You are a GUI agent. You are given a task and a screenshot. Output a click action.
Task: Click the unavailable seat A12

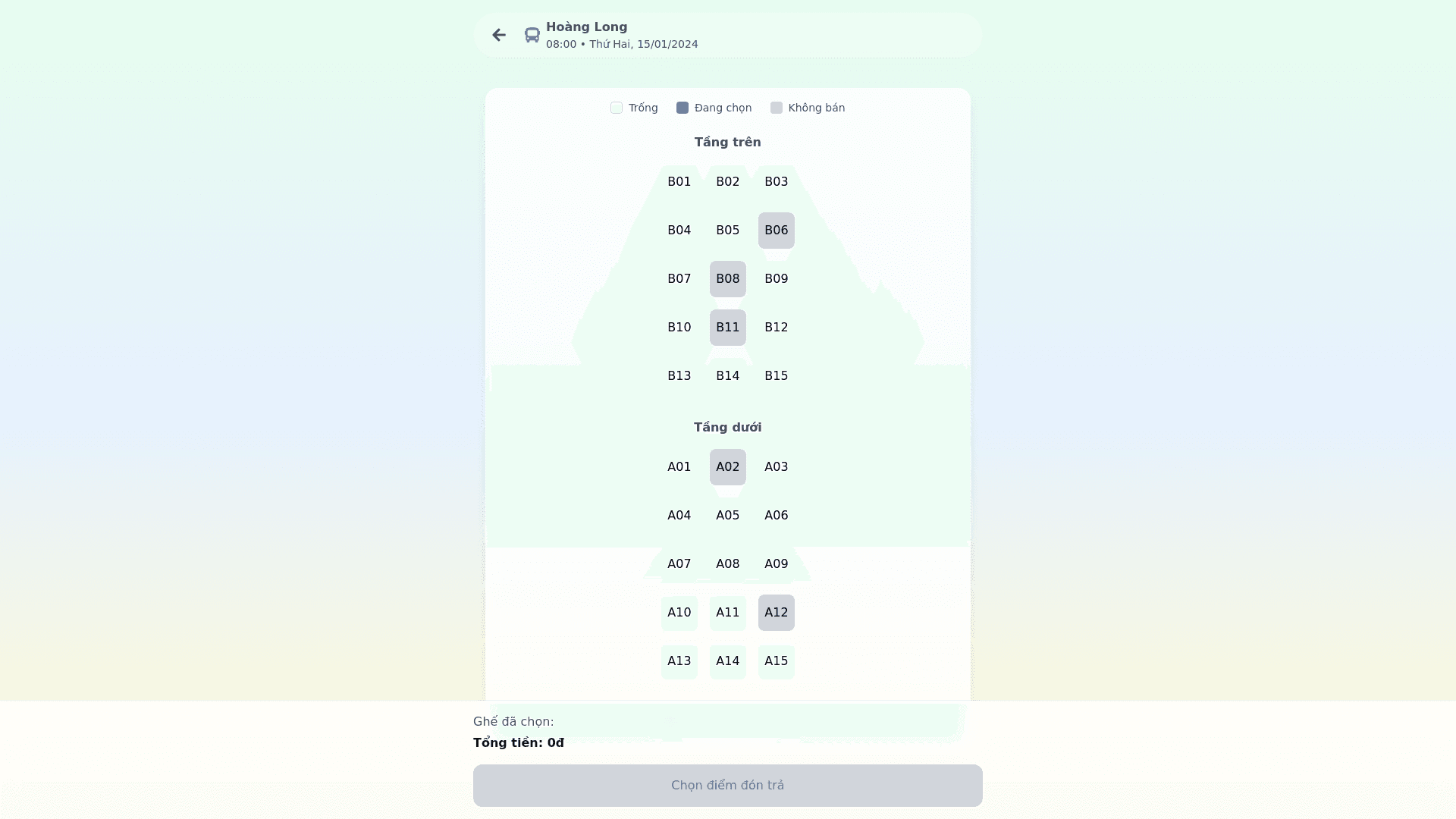point(776,613)
